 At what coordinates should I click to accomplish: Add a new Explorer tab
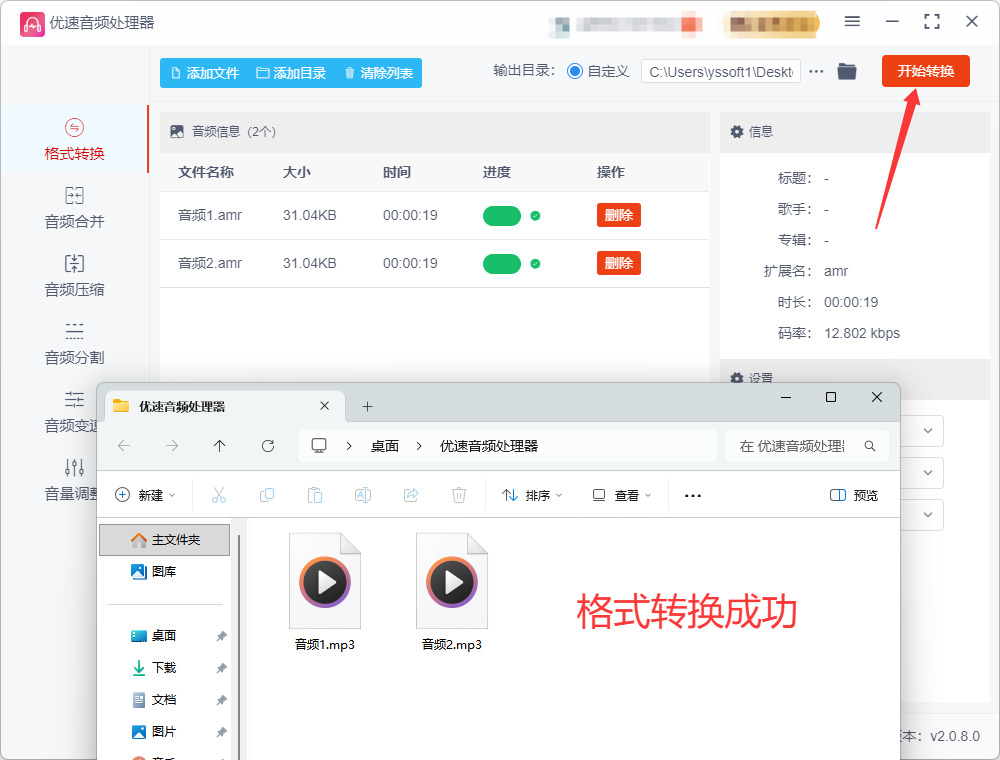(367, 406)
